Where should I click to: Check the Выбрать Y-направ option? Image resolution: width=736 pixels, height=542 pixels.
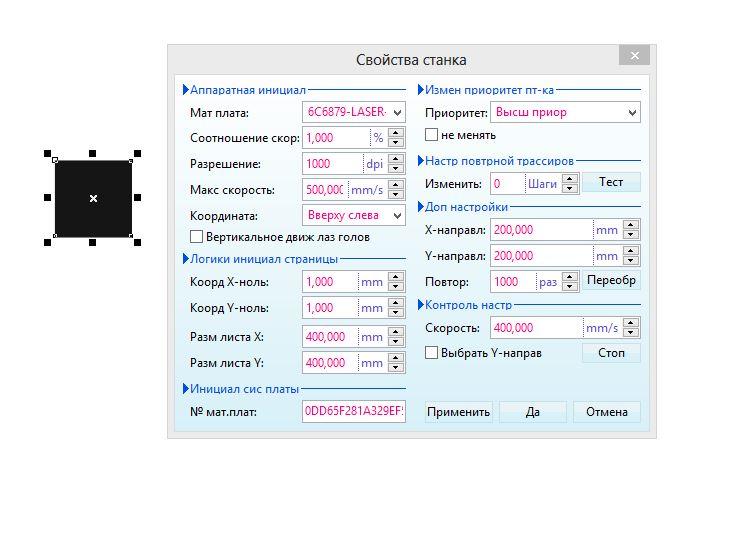coord(432,353)
